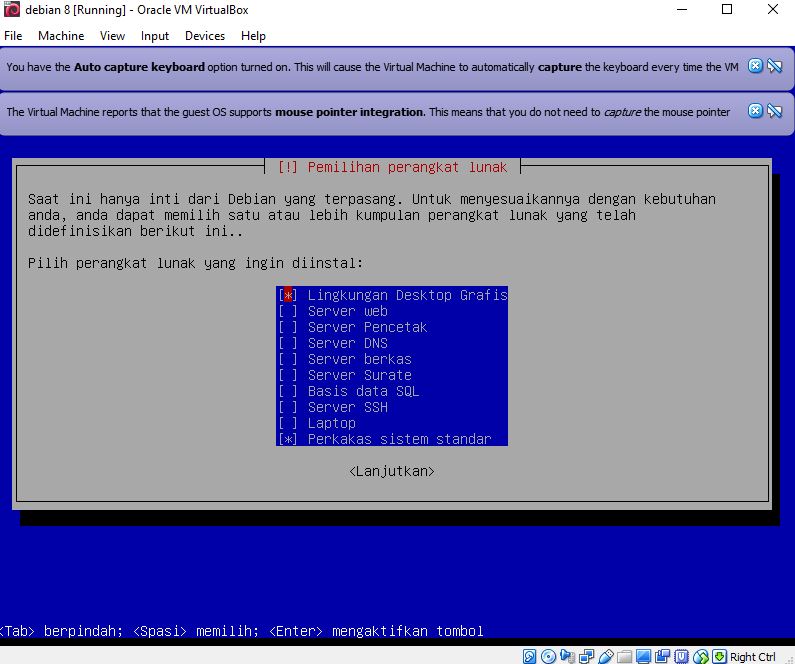Dismiss the mouse pointer integration notification

pos(755,110)
